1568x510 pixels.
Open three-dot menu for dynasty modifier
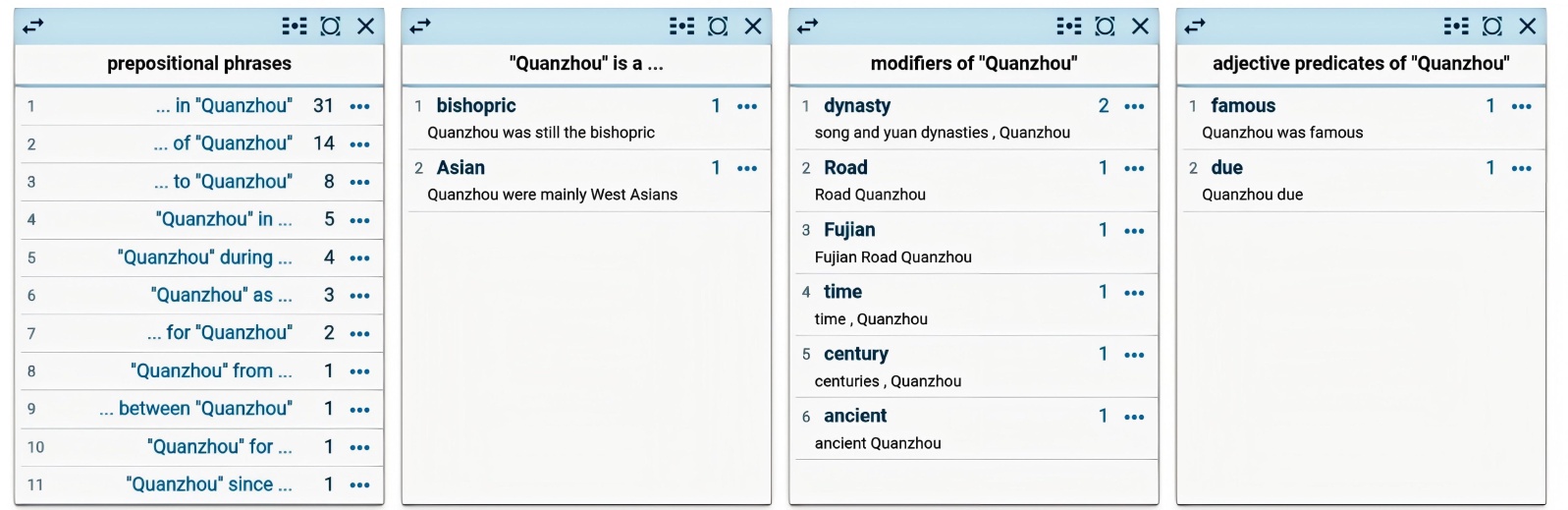pyautogui.click(x=1134, y=106)
